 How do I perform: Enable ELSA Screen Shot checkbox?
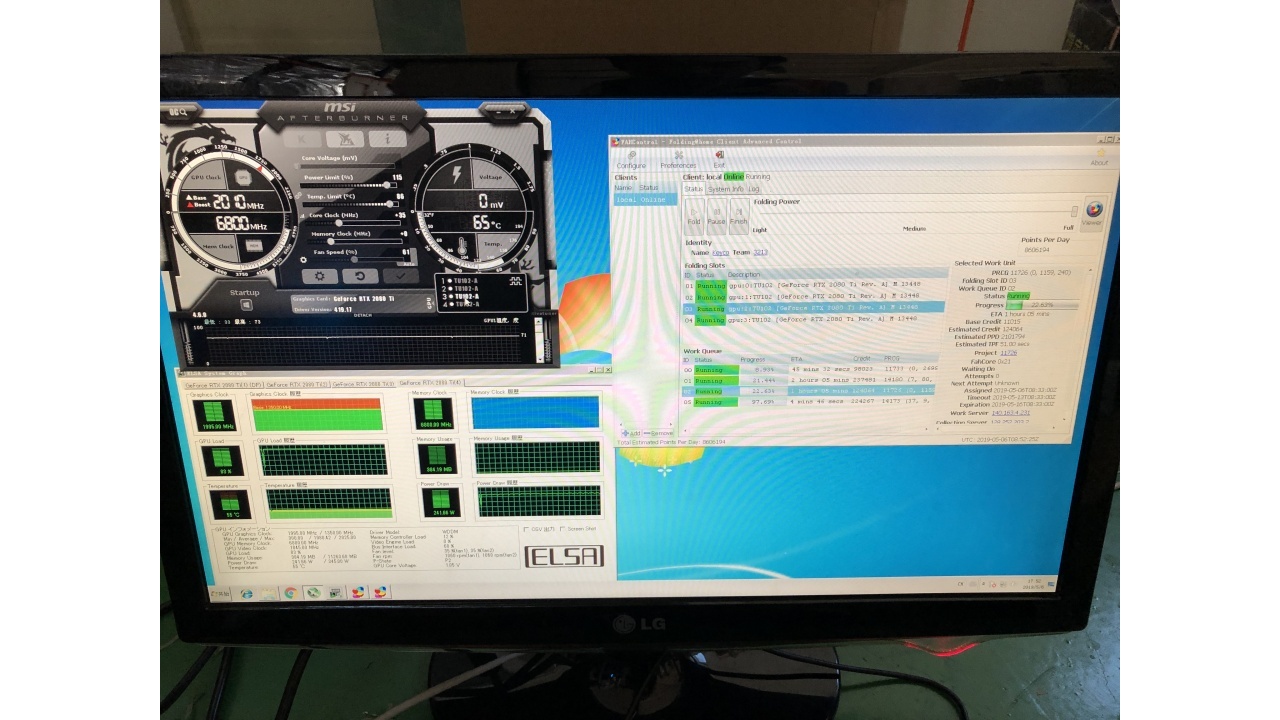564,529
